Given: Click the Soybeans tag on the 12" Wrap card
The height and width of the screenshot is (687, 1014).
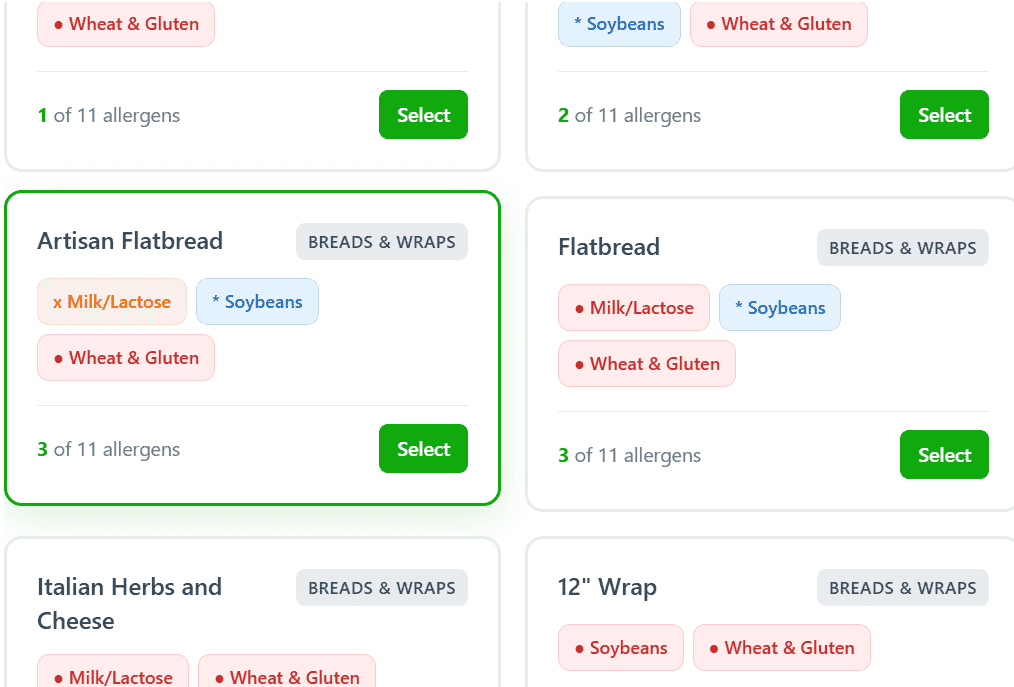Looking at the screenshot, I should [x=621, y=648].
